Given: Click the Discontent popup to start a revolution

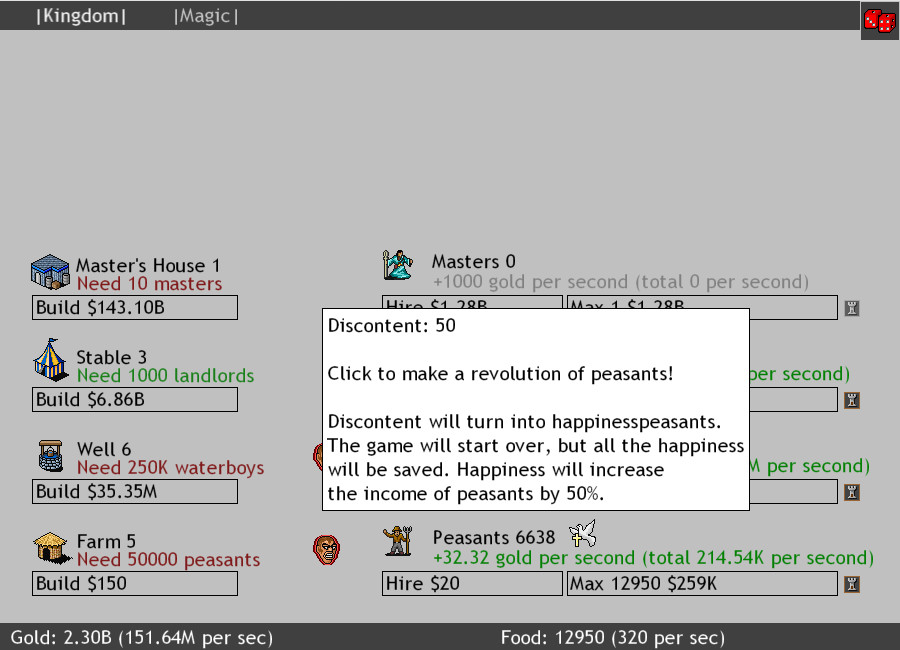Looking at the screenshot, I should tap(536, 408).
